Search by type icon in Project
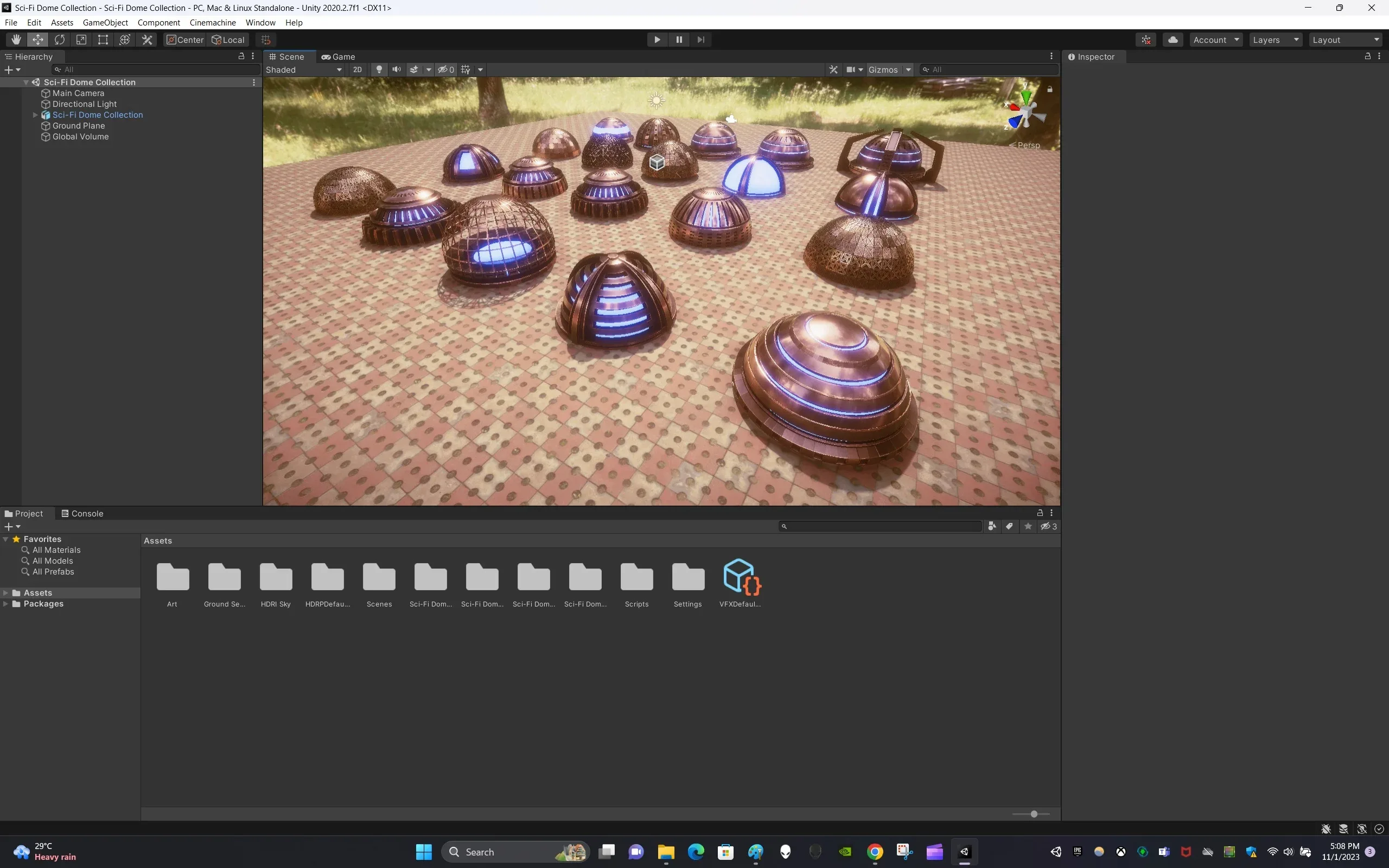 tap(992, 526)
